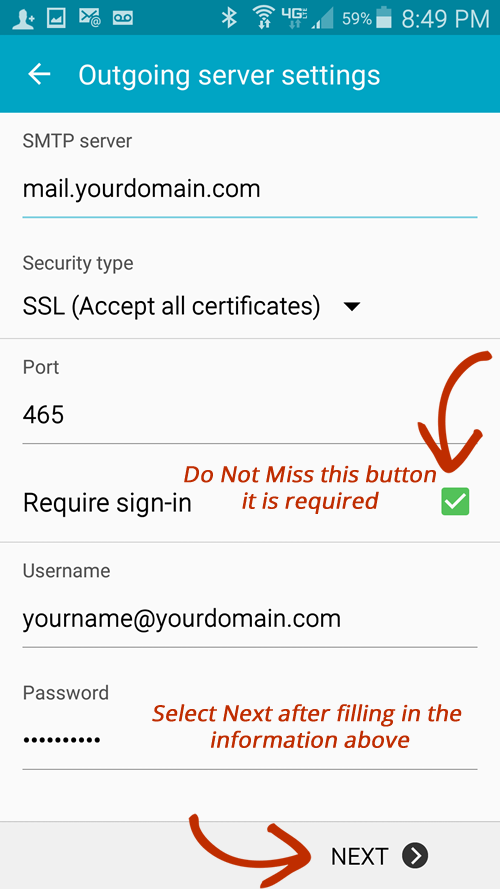
Task: Tap the Outgoing server settings title
Action: point(229,75)
